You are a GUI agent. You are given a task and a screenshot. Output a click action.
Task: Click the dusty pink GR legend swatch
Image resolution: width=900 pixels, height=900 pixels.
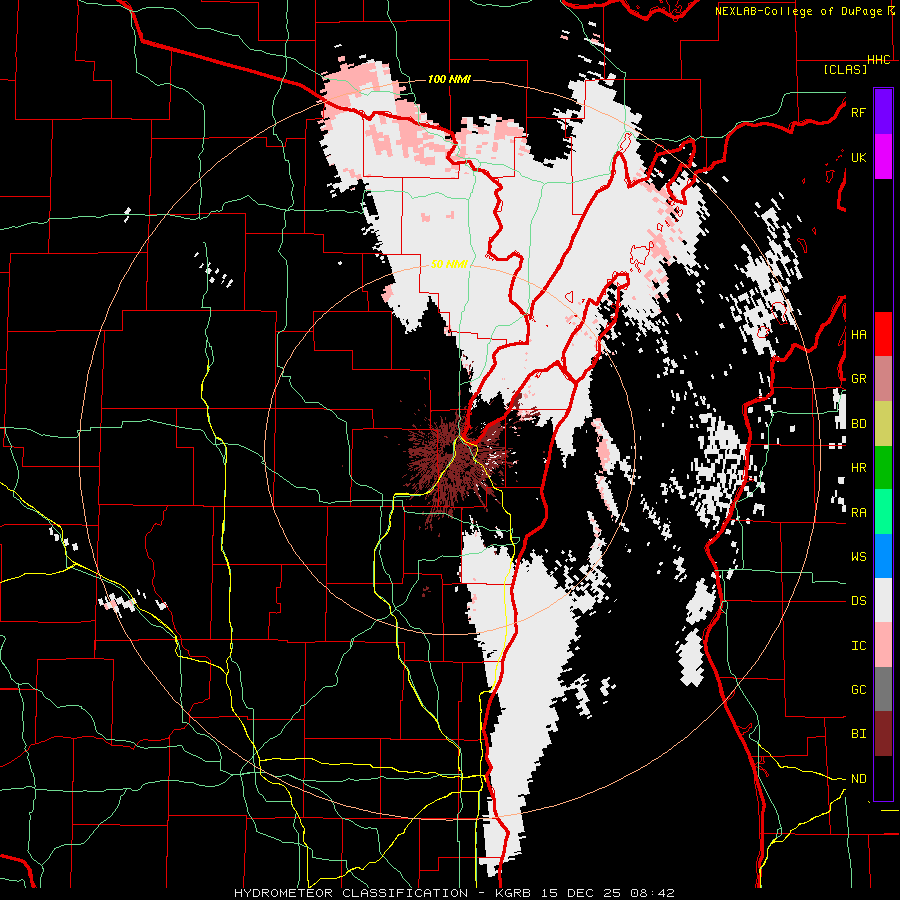click(883, 379)
